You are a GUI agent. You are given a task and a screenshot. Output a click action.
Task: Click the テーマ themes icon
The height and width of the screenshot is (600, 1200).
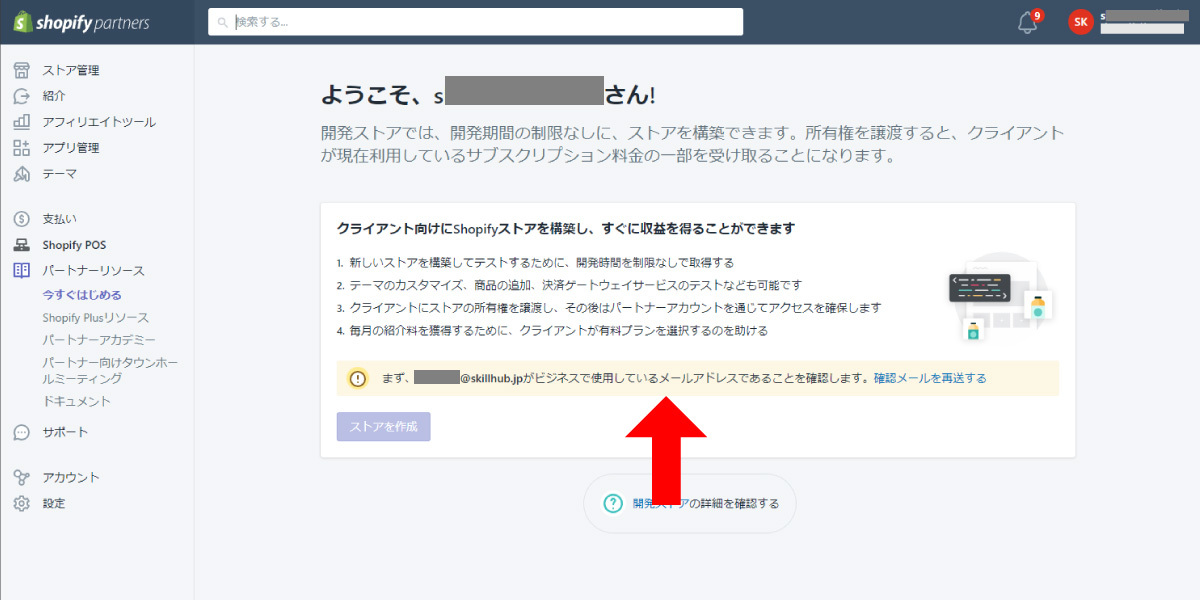[x=22, y=174]
